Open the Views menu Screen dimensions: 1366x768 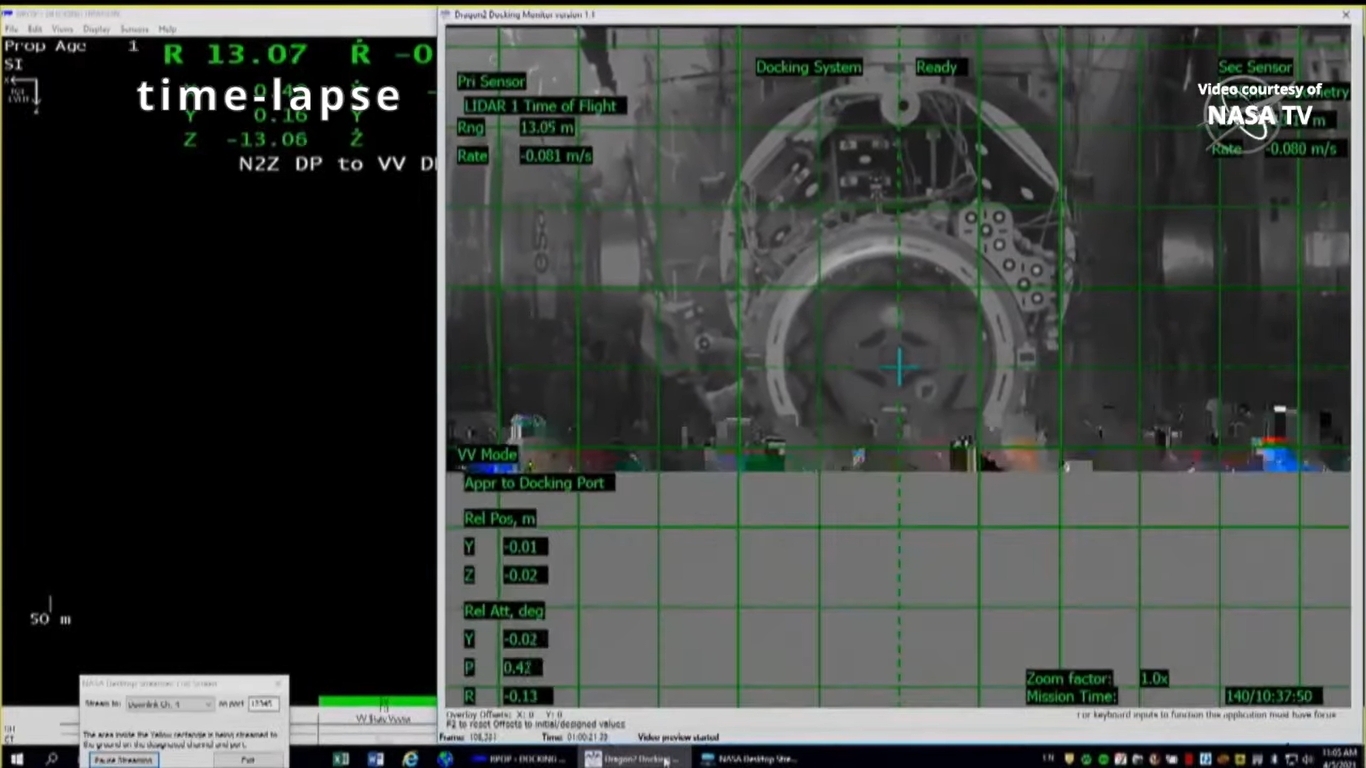coord(62,29)
